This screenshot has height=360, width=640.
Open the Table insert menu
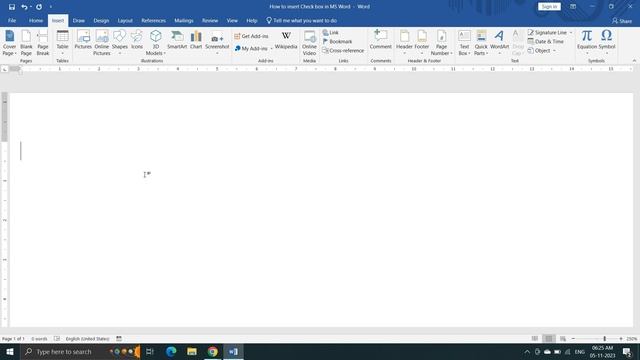click(62, 42)
